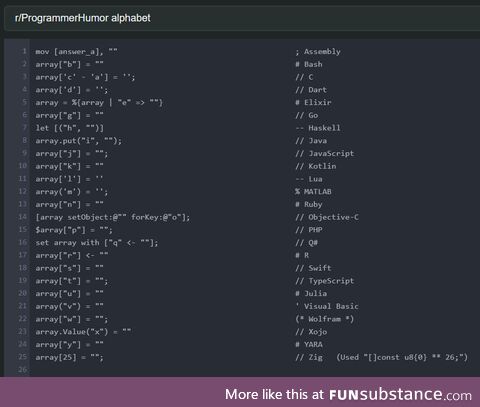Click the '// Swift' comment

[313, 268]
